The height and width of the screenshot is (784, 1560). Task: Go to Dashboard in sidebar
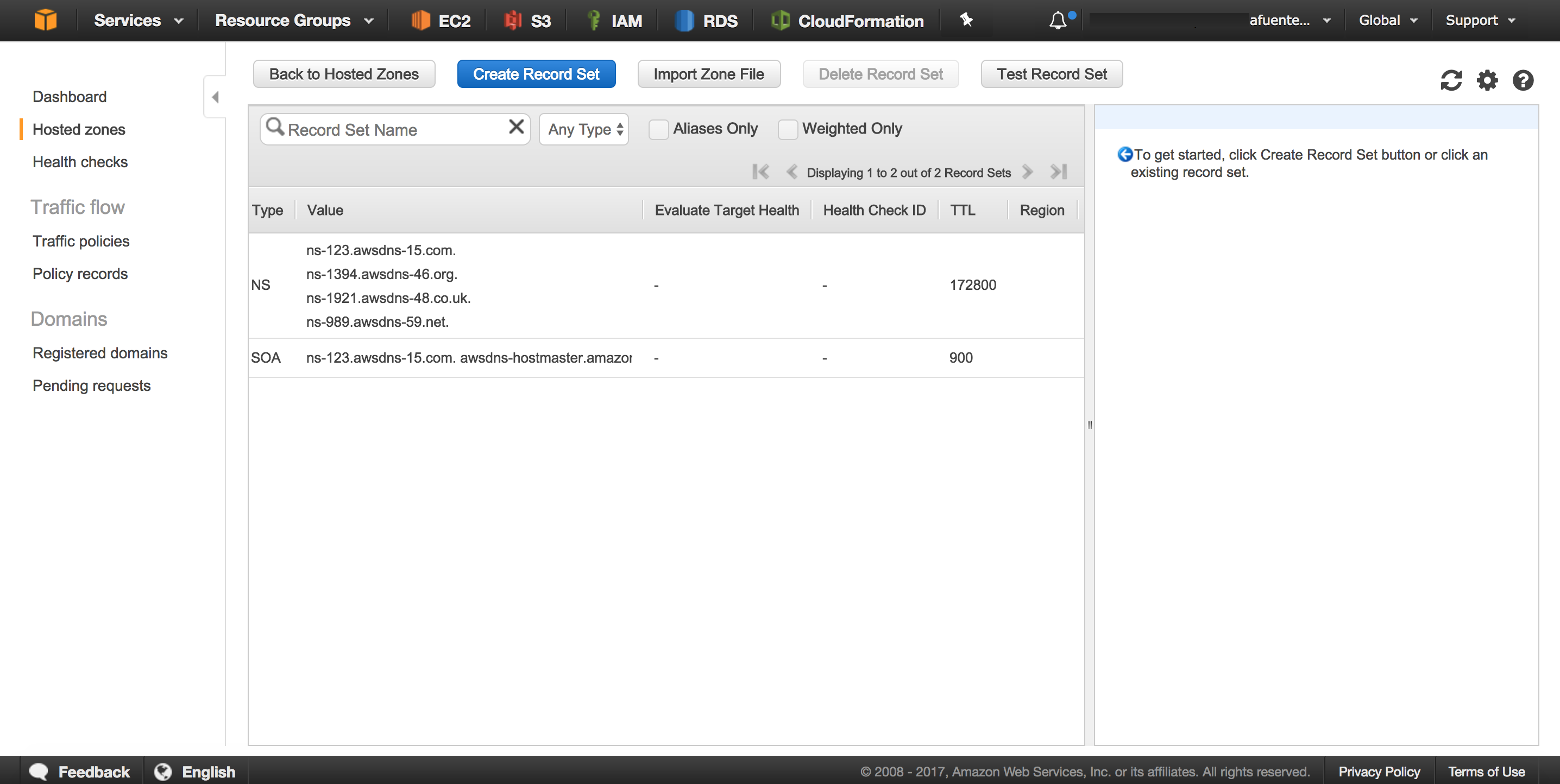click(70, 97)
